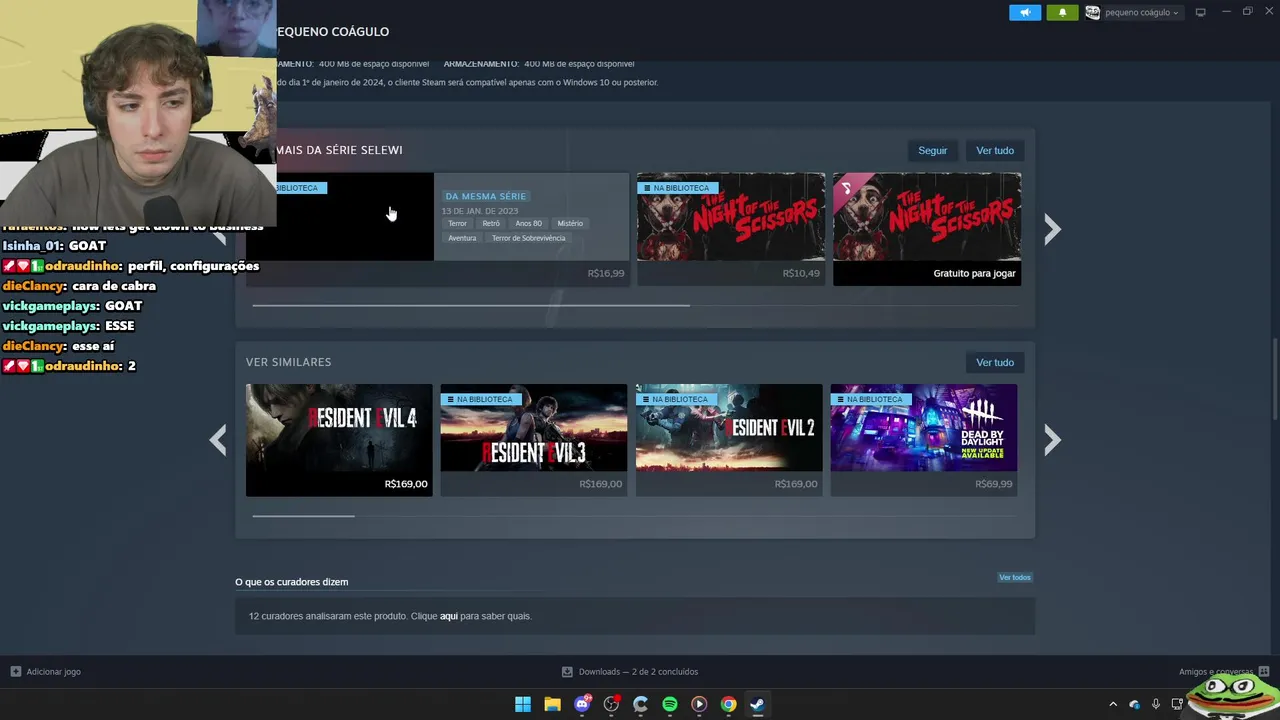Open Discord from the taskbar

(582, 704)
